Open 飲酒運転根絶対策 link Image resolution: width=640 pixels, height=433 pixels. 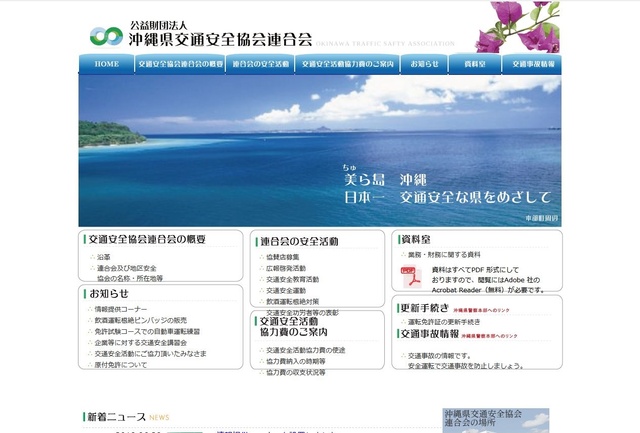point(293,302)
